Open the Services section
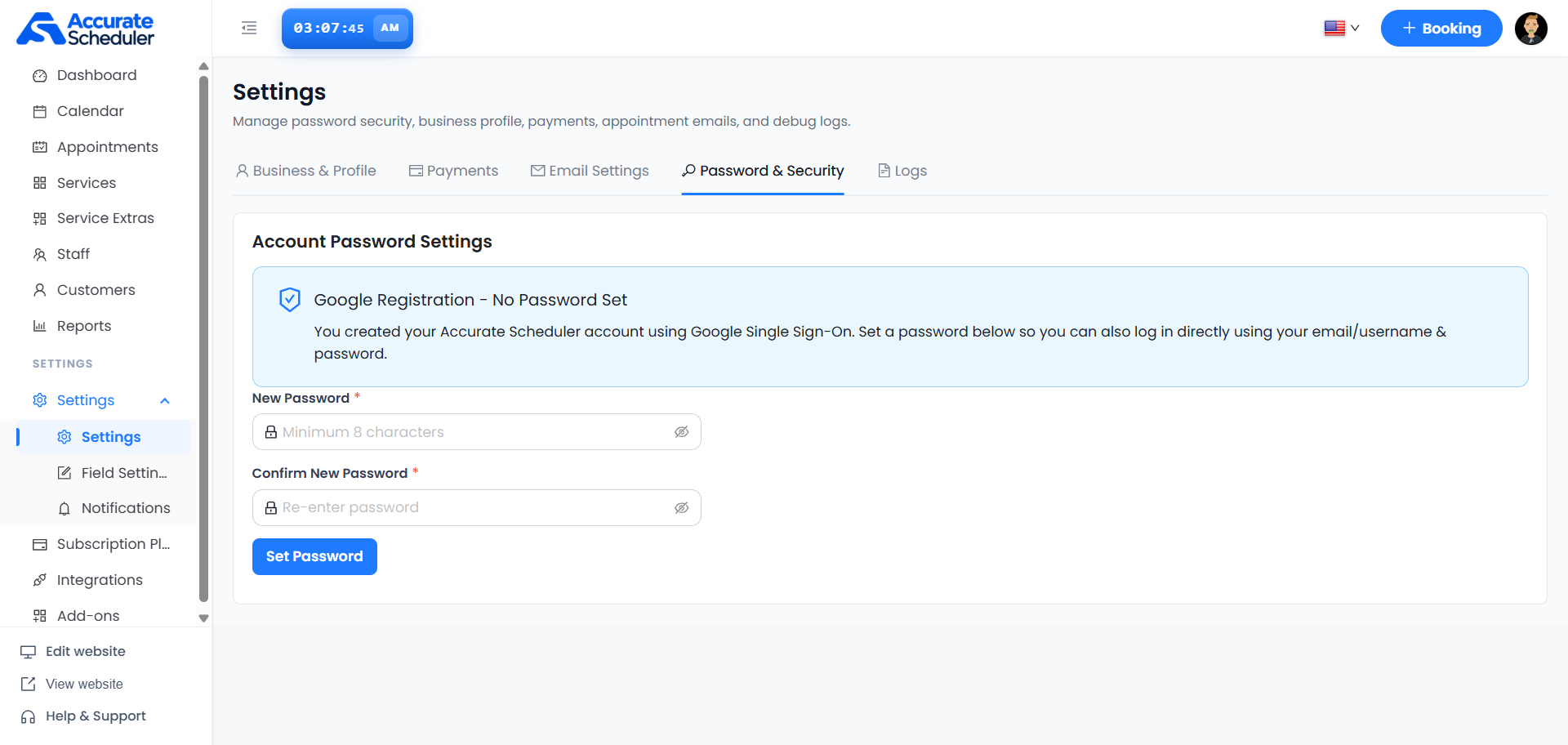The height and width of the screenshot is (745, 1568). pos(86,183)
